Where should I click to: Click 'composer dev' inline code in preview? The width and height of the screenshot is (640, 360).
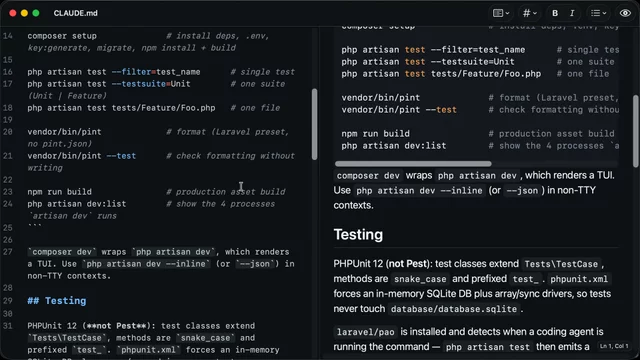click(368, 176)
